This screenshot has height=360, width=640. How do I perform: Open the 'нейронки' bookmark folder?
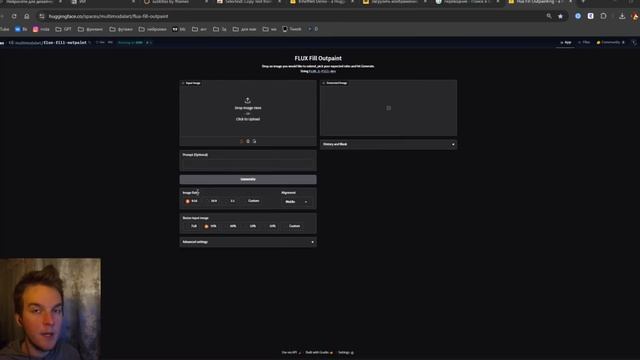click(x=153, y=29)
